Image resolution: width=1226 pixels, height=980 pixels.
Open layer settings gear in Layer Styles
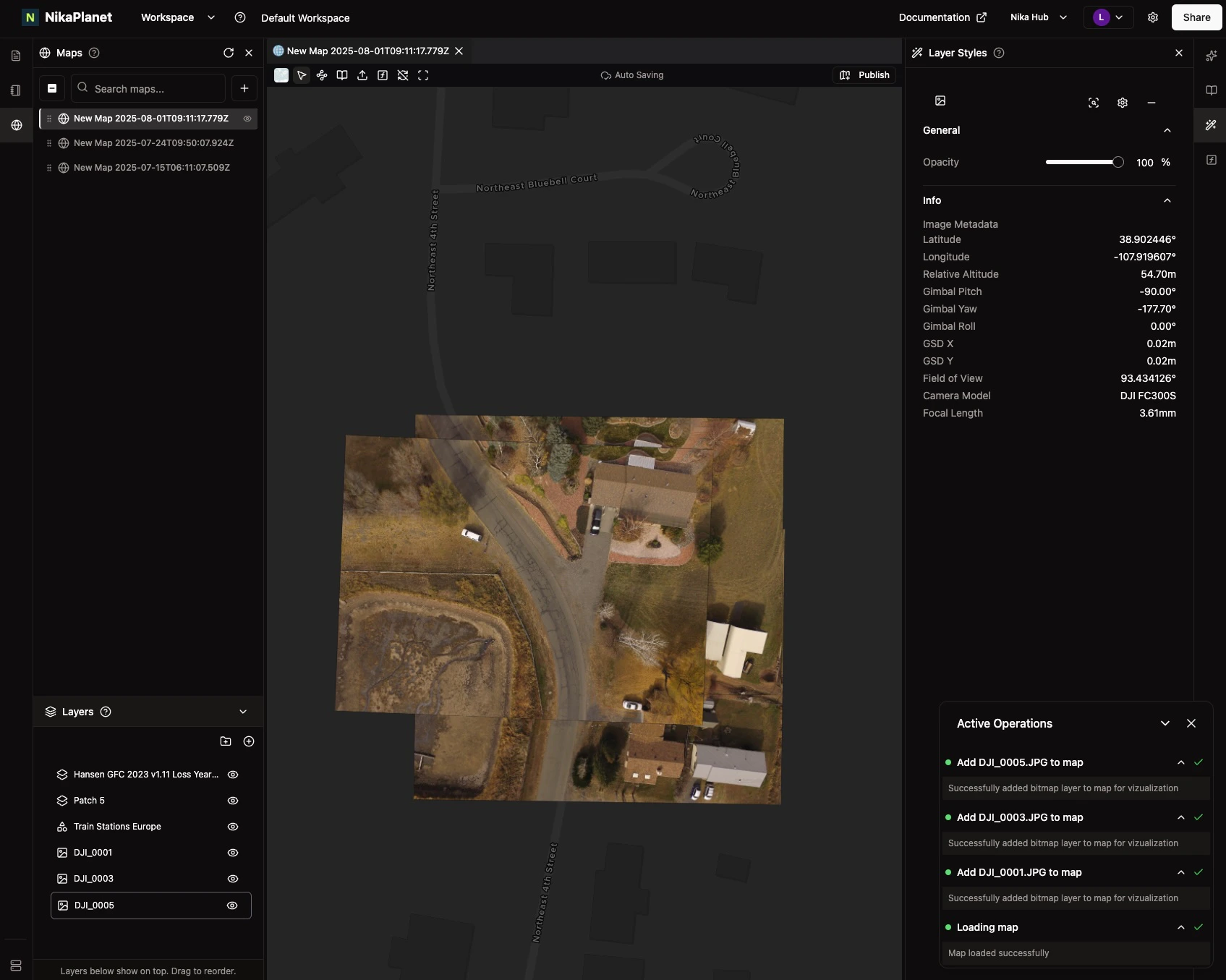click(1123, 103)
